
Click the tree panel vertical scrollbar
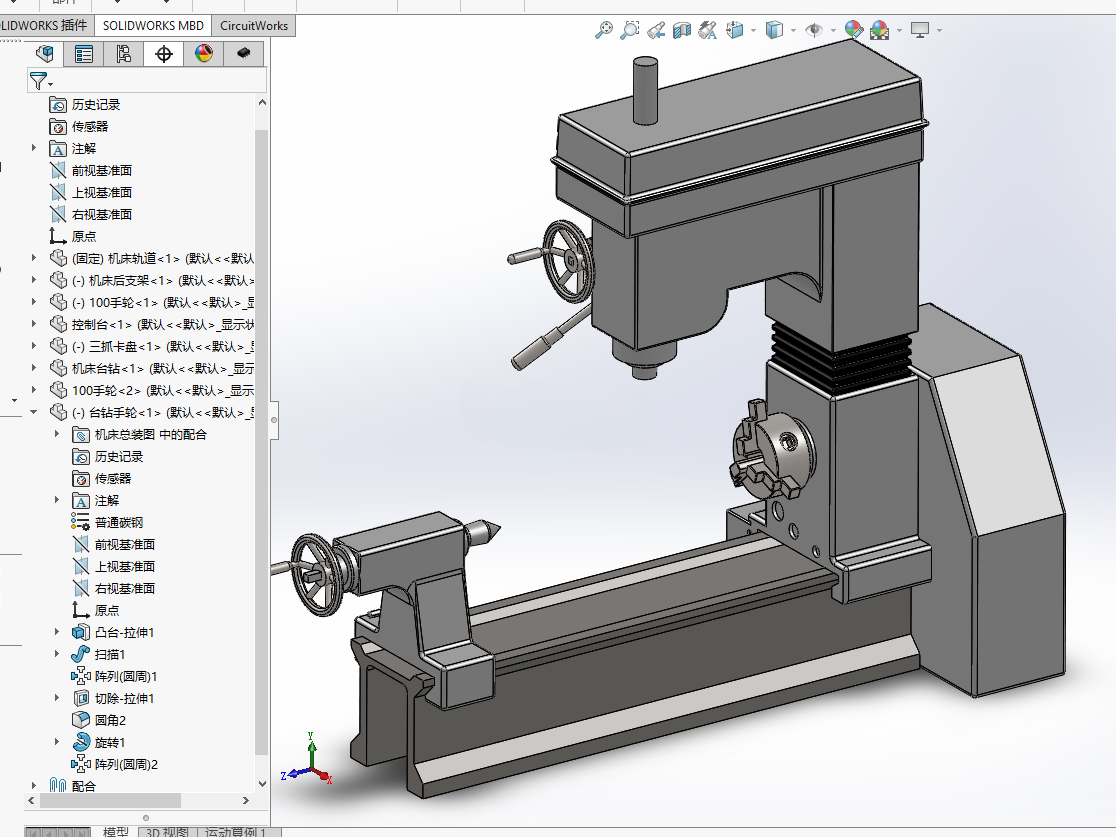pyautogui.click(x=262, y=441)
